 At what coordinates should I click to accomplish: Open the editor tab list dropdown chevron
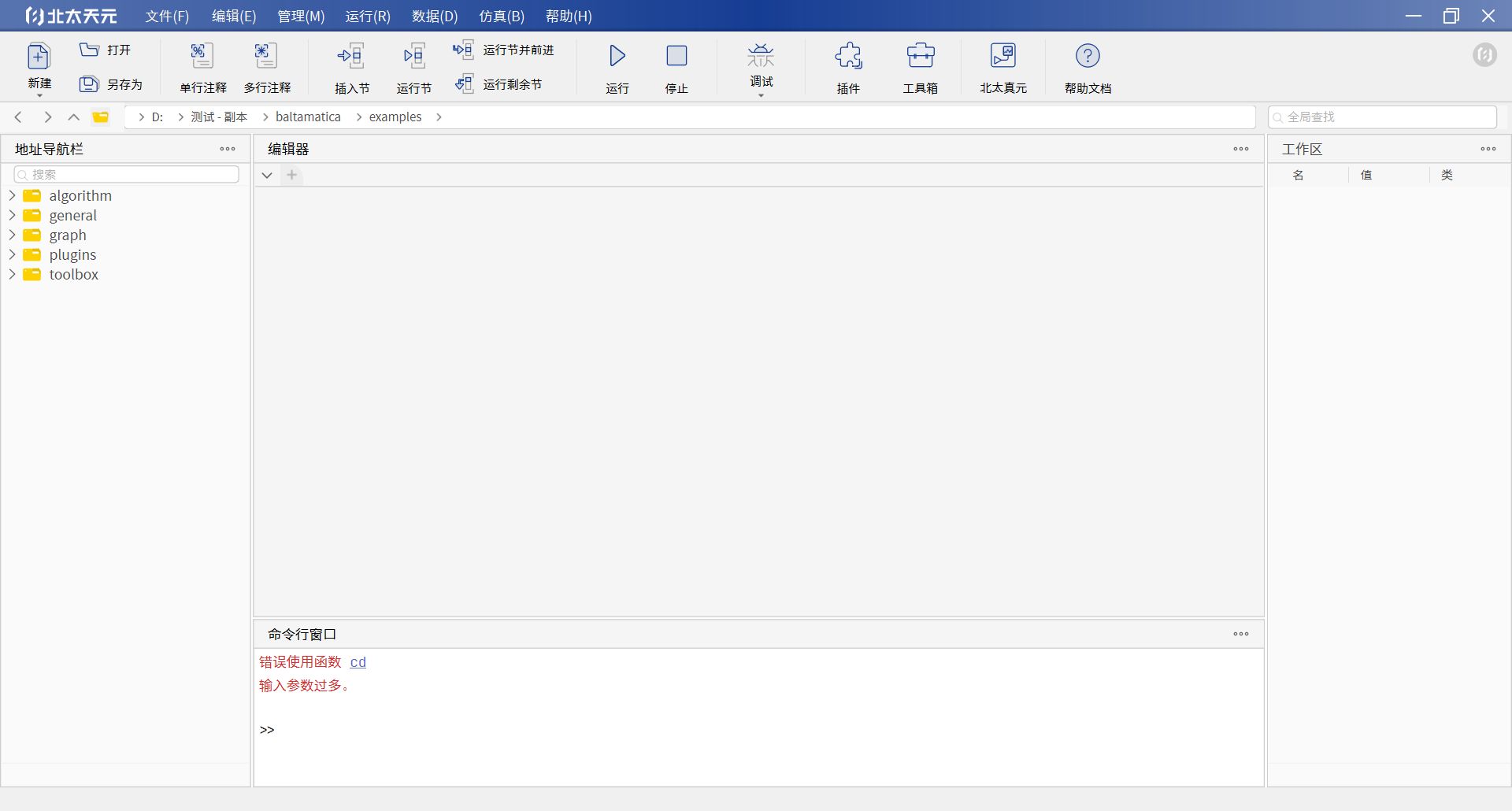tap(267, 175)
